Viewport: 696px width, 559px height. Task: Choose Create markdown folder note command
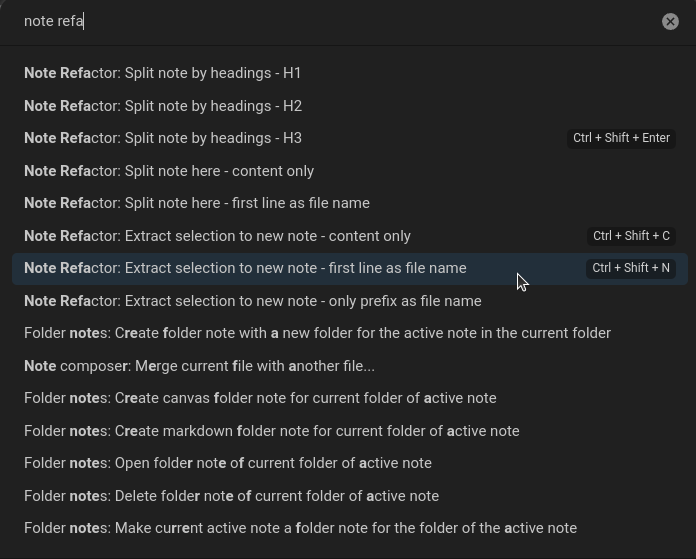(271, 431)
